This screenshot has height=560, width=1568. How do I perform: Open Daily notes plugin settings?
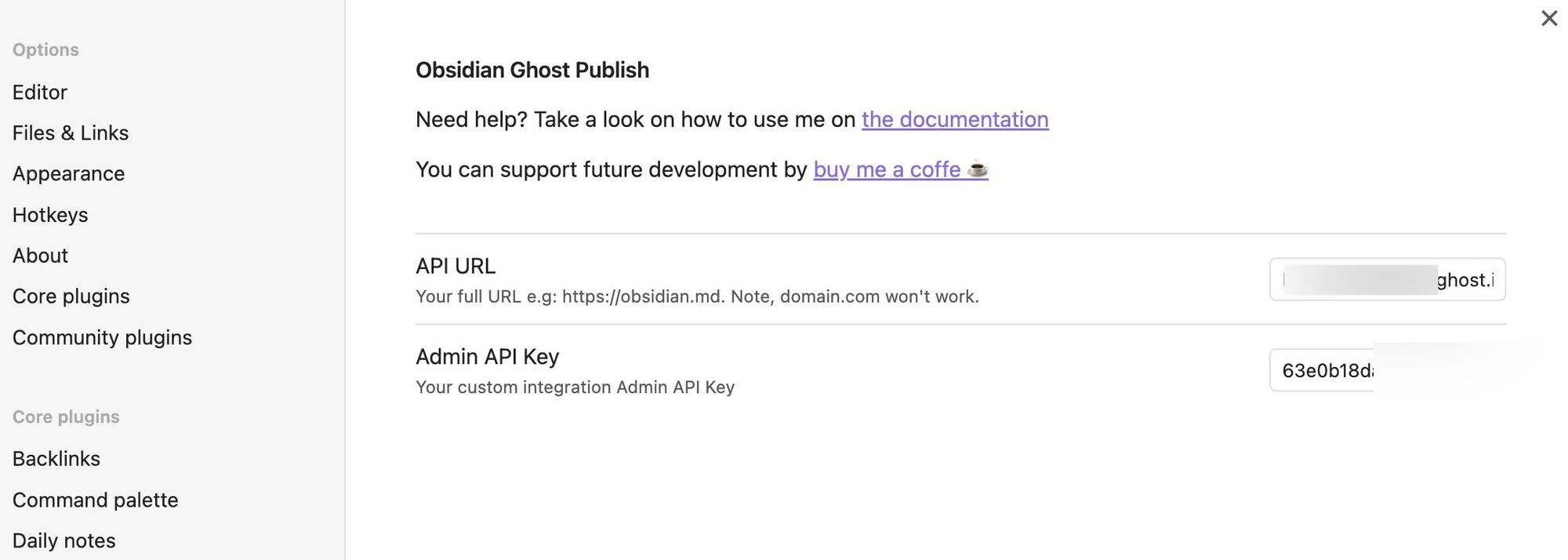tap(64, 540)
